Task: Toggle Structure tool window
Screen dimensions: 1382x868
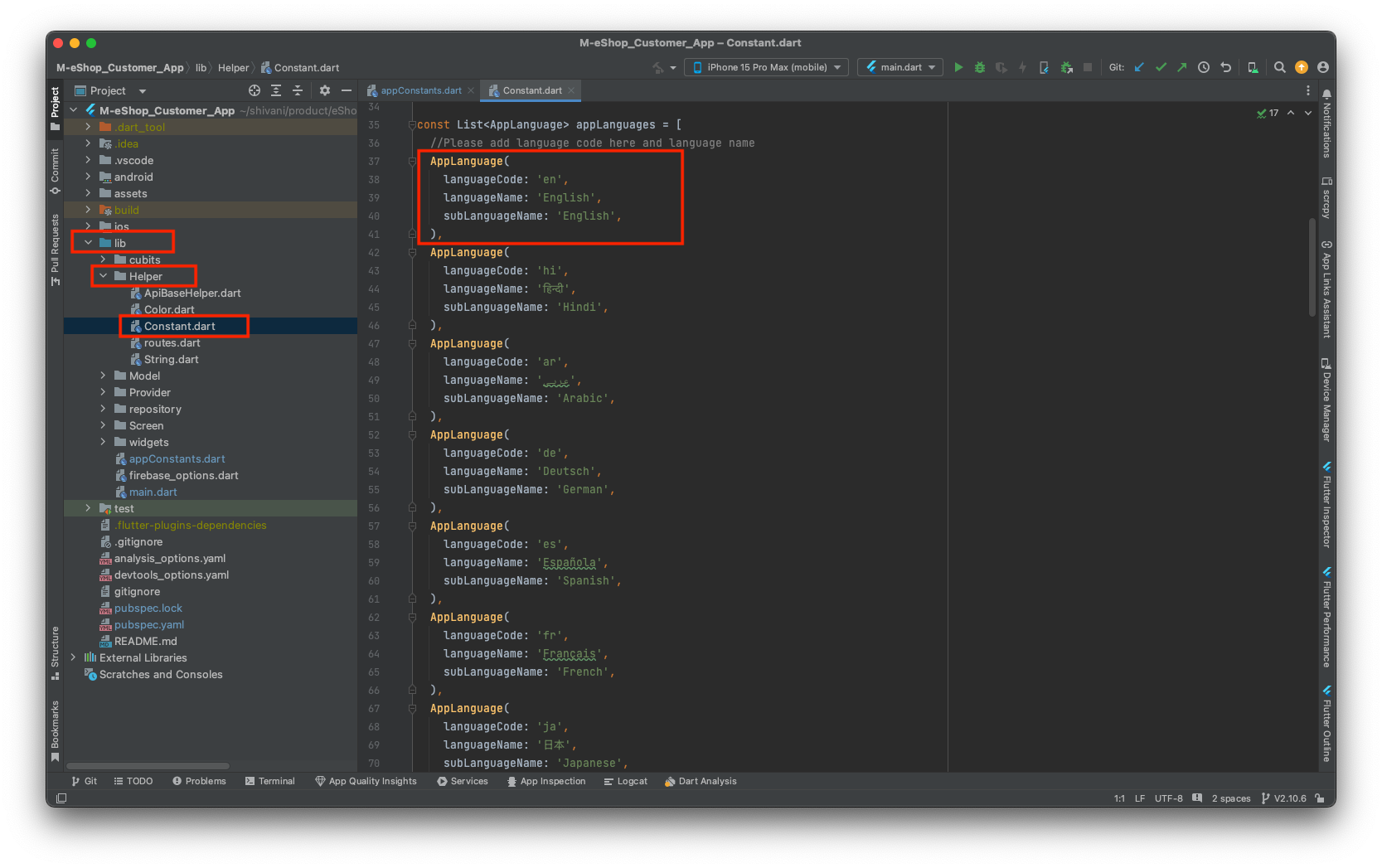Action: click(x=55, y=653)
